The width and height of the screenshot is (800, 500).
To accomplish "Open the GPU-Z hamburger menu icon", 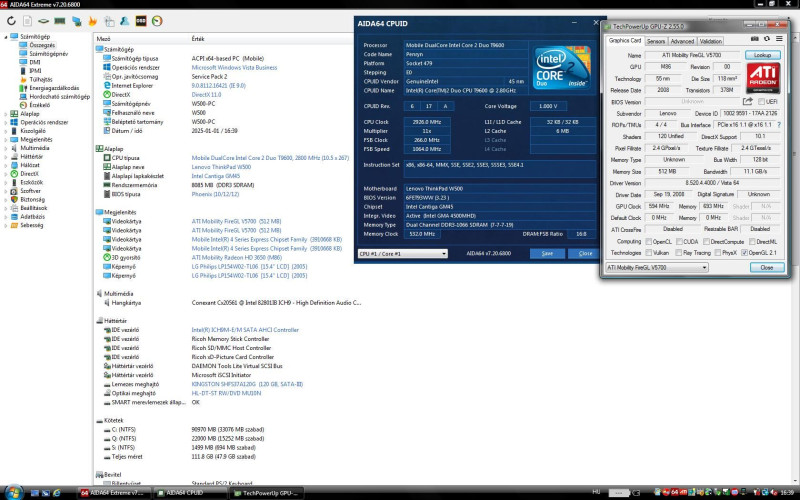I will tap(779, 39).
